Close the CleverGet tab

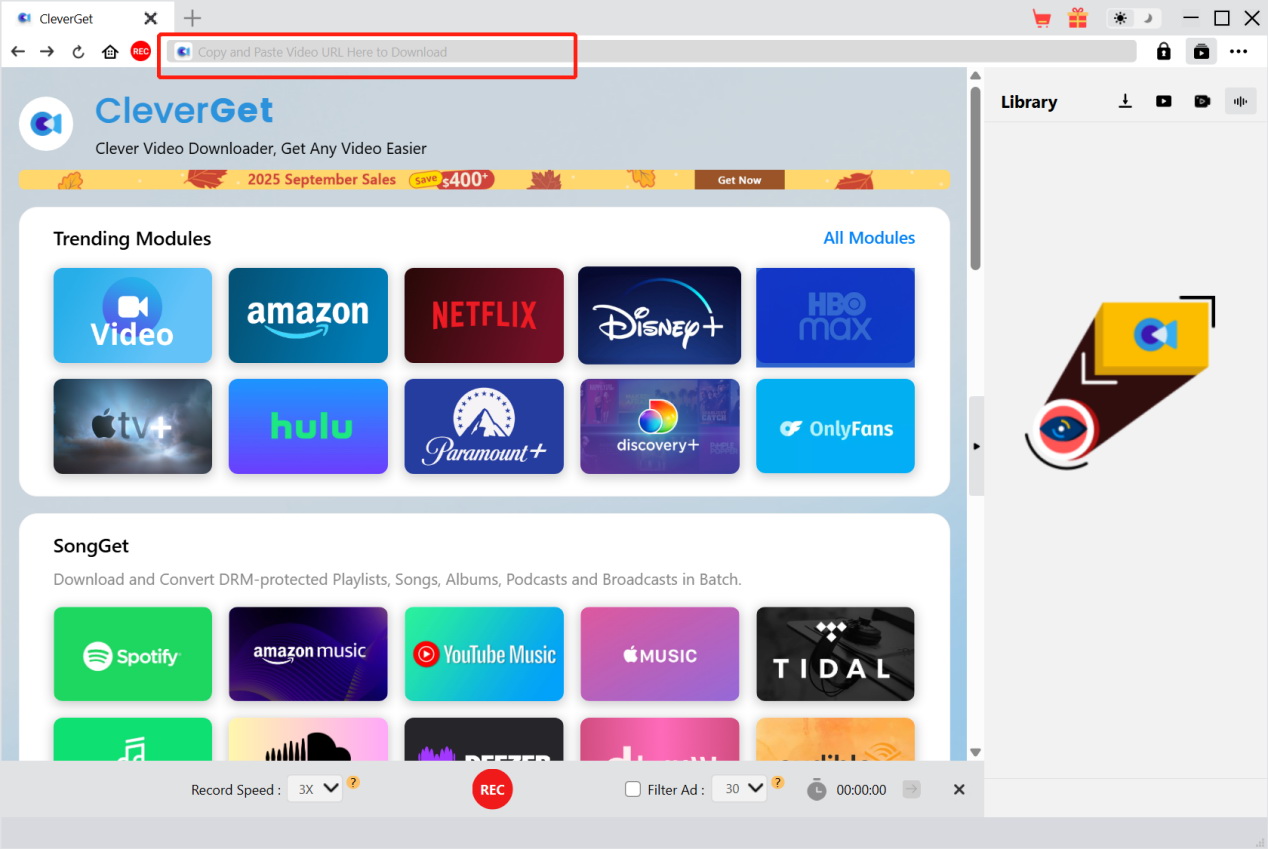point(150,18)
